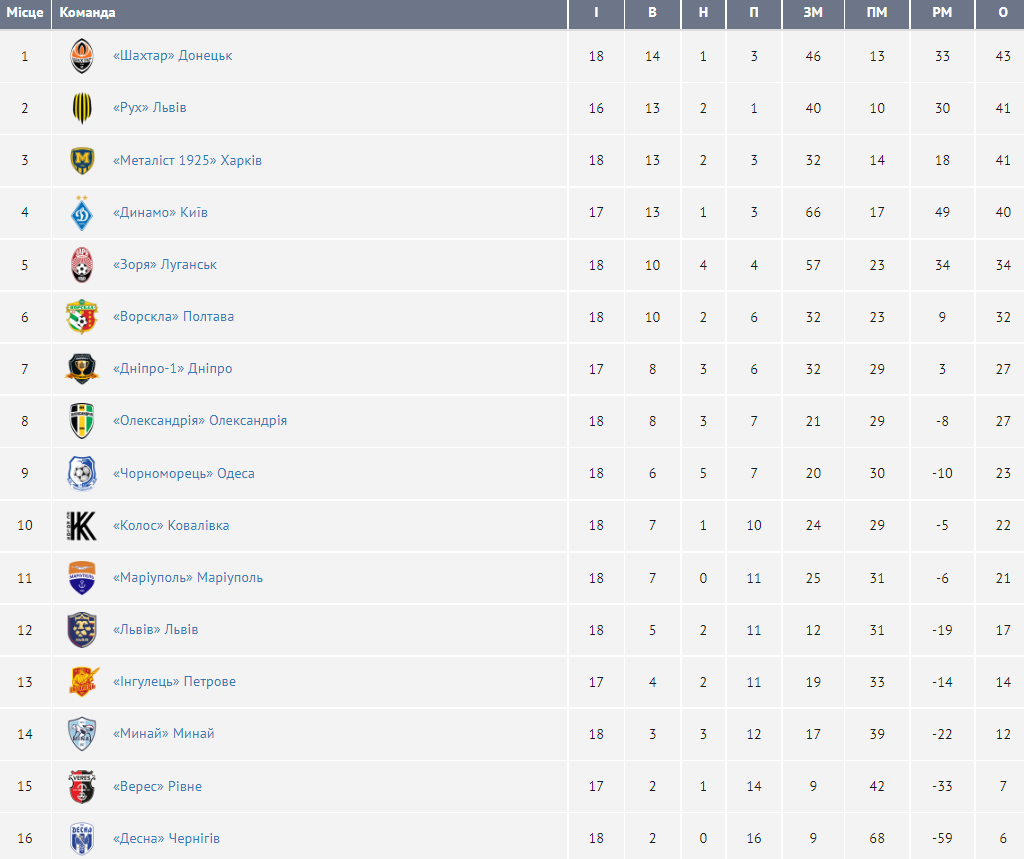Click the Veres Rivne crest
Image resolution: width=1024 pixels, height=859 pixels.
point(82,786)
